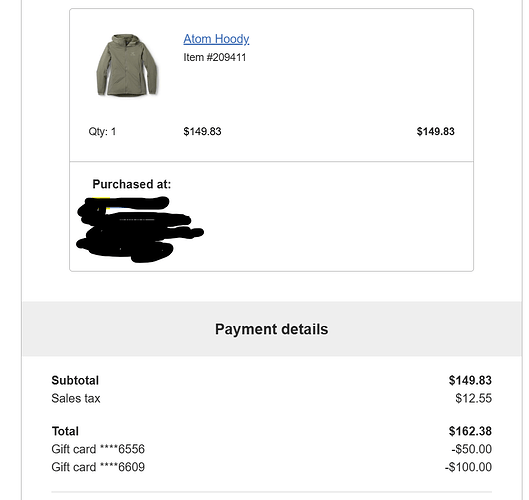The height and width of the screenshot is (500, 529).
Task: Click the Sales tax label
Action: coord(76,398)
